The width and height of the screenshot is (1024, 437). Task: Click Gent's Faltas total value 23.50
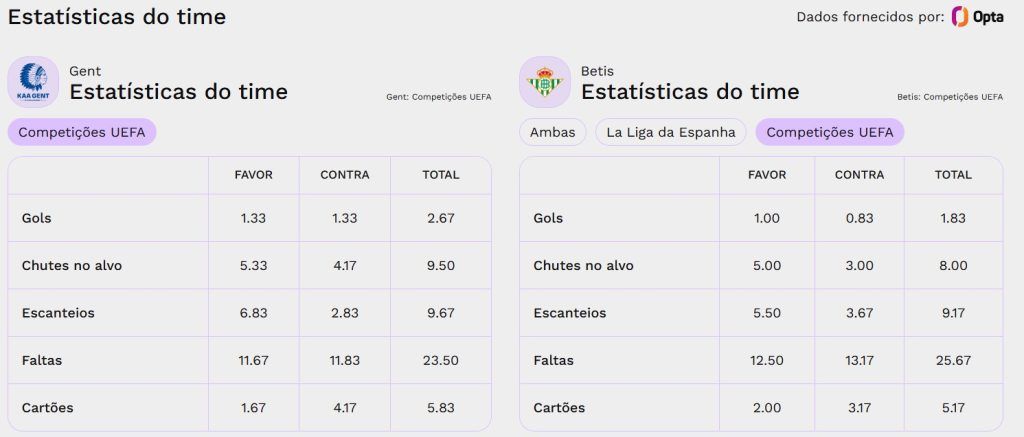tap(440, 361)
